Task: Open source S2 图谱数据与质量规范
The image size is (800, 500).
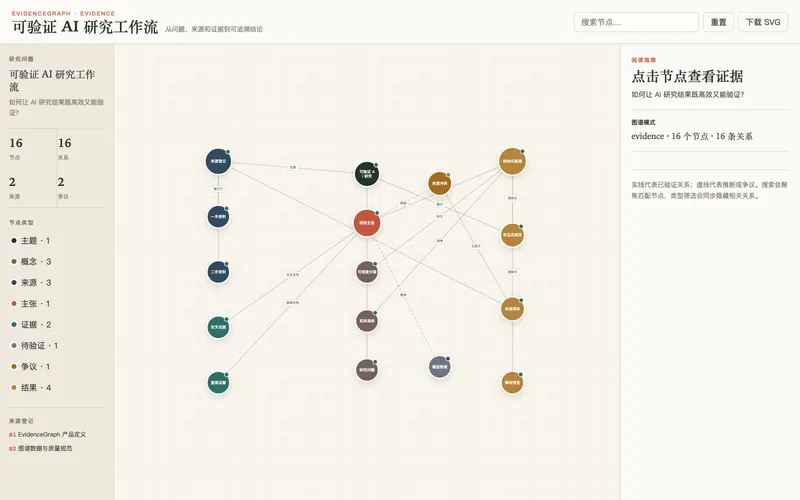Action: pyautogui.click(x=41, y=448)
